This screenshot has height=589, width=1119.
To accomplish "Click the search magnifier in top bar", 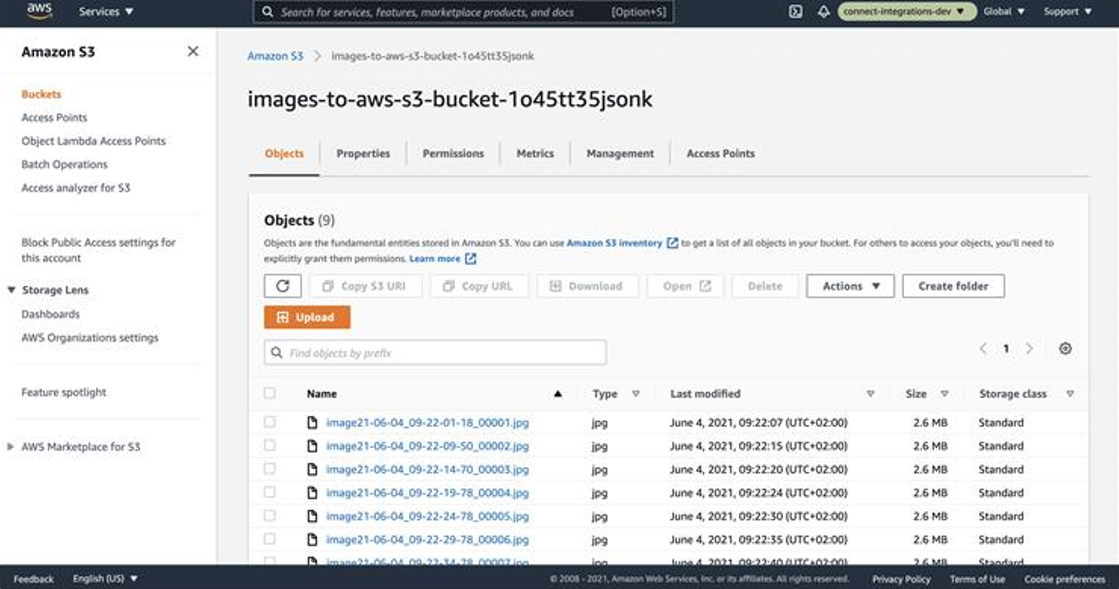I will 268,12.
